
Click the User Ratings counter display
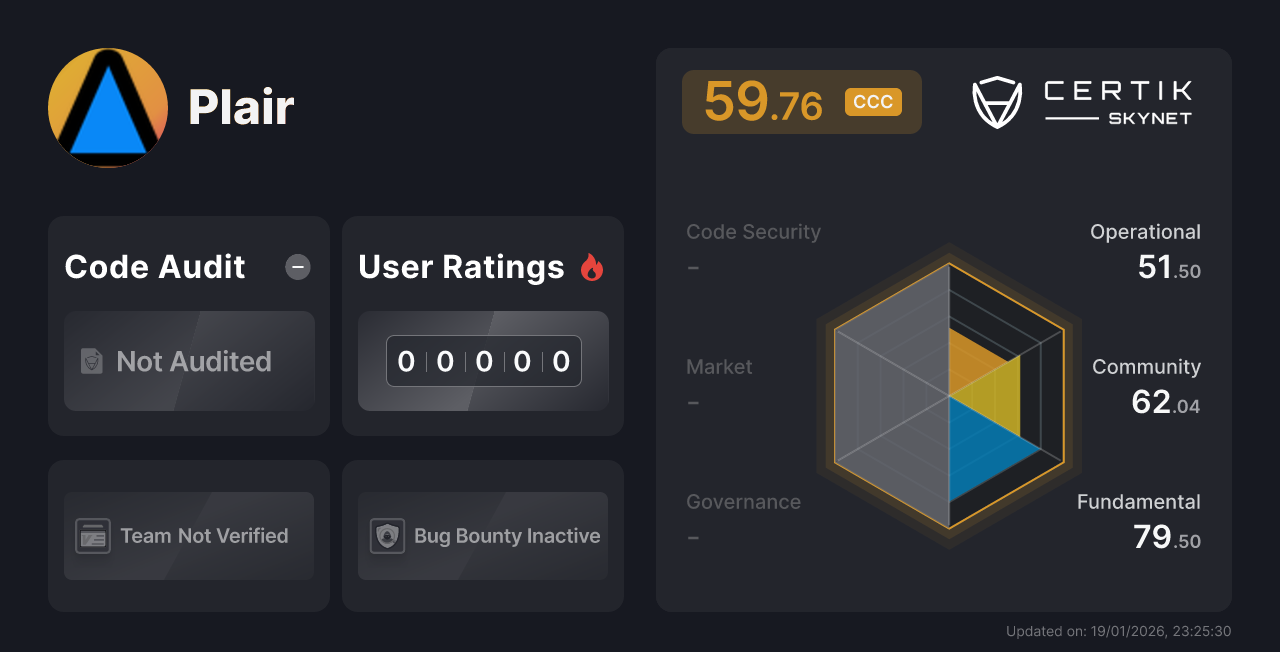coord(483,361)
